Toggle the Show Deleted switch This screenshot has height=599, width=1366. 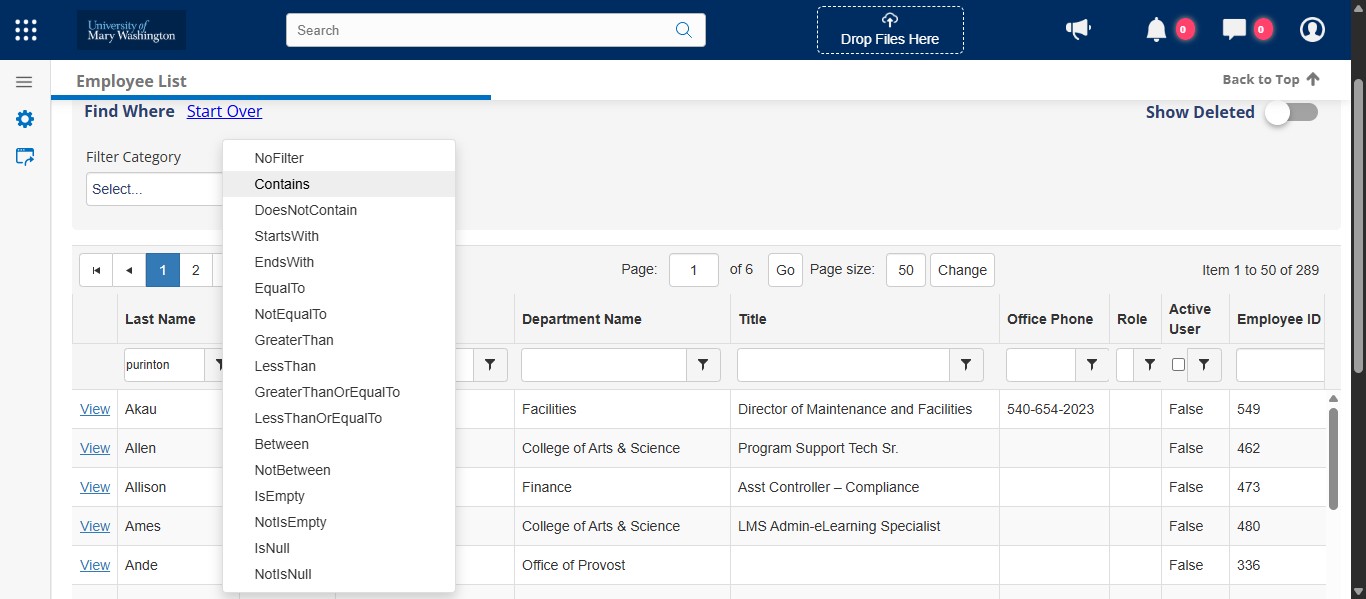[1290, 113]
